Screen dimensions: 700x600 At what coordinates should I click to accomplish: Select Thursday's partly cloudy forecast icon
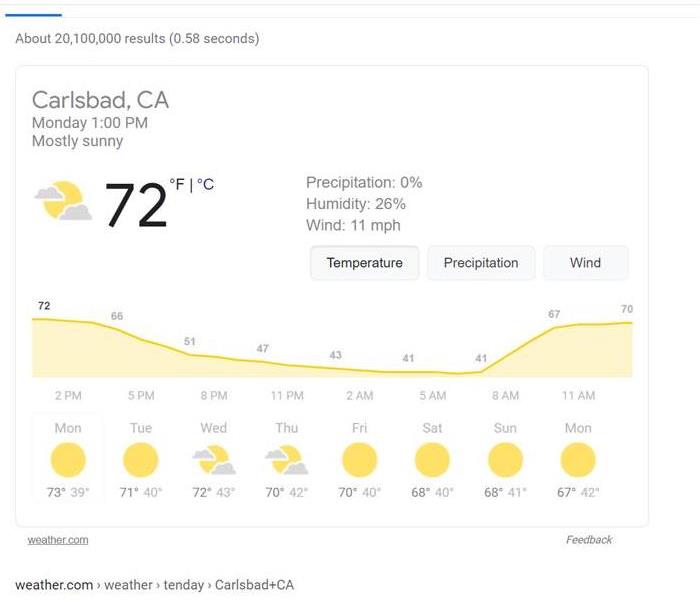click(x=287, y=460)
